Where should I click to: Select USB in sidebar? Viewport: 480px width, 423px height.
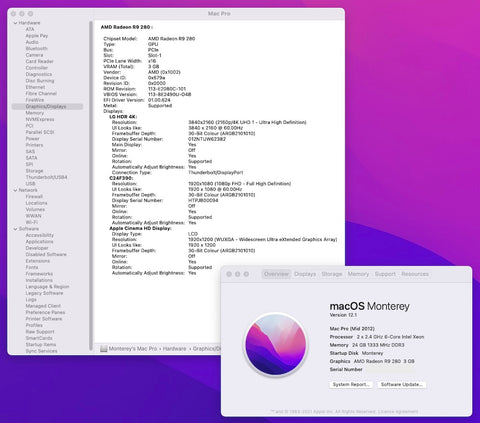pos(30,184)
